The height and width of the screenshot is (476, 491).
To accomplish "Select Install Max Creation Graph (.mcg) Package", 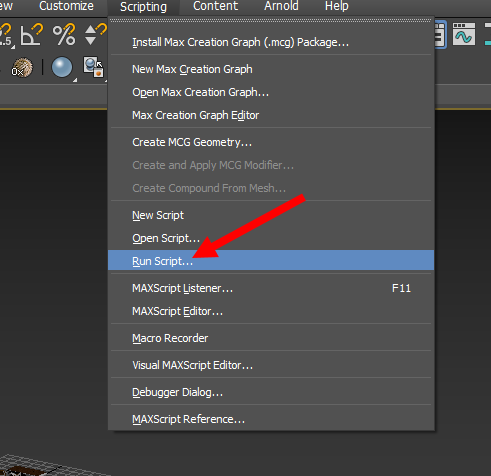I will pyautogui.click(x=271, y=42).
